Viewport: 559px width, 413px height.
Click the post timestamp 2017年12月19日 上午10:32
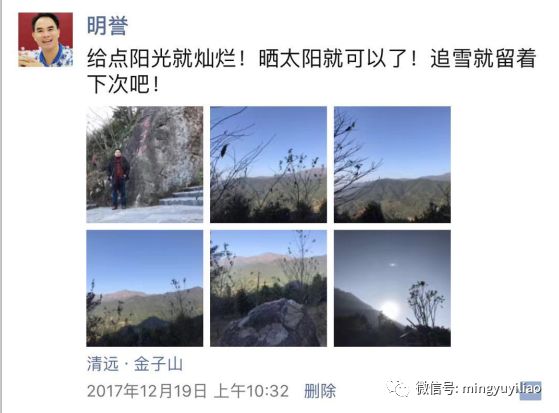click(x=188, y=391)
